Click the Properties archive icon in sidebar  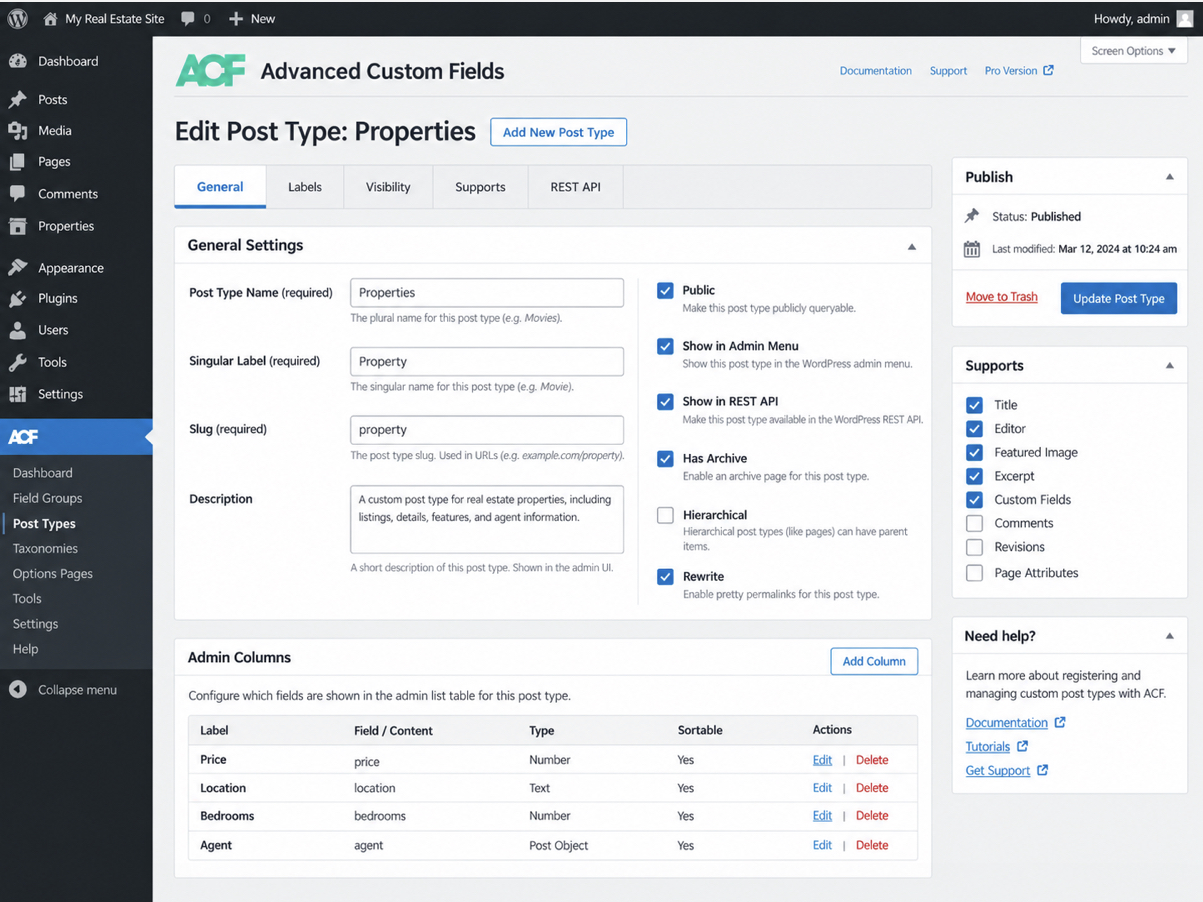click(18, 226)
